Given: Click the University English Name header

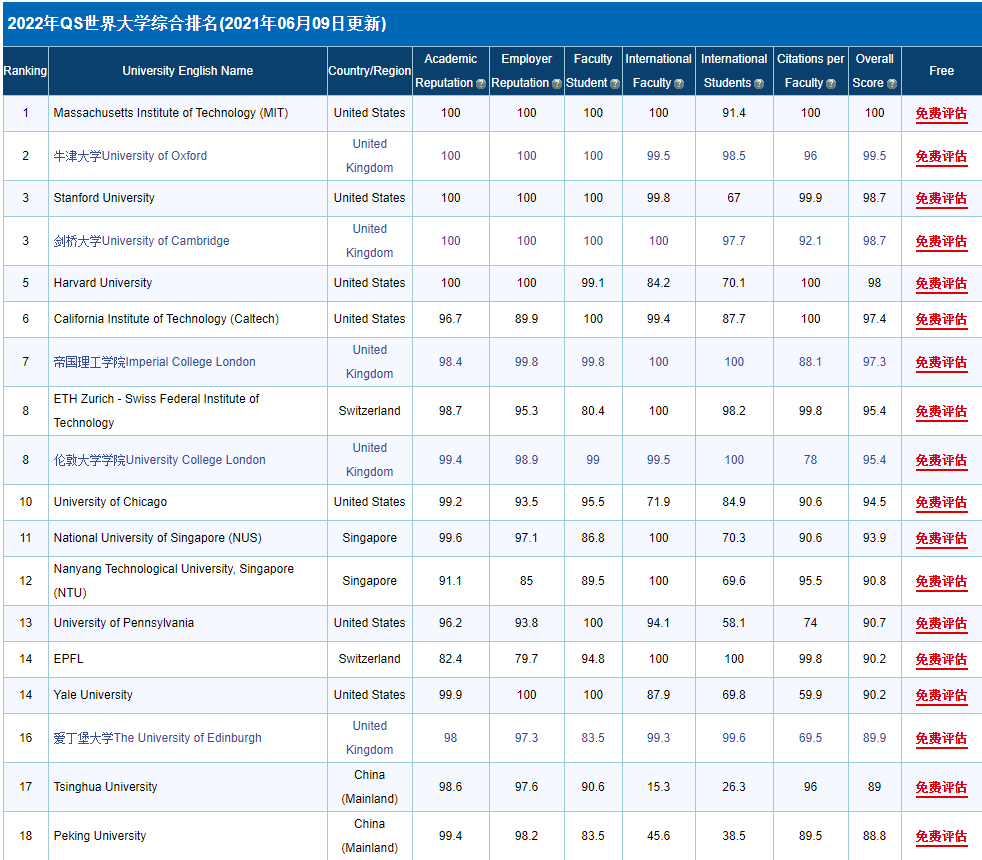Looking at the screenshot, I should 188,71.
